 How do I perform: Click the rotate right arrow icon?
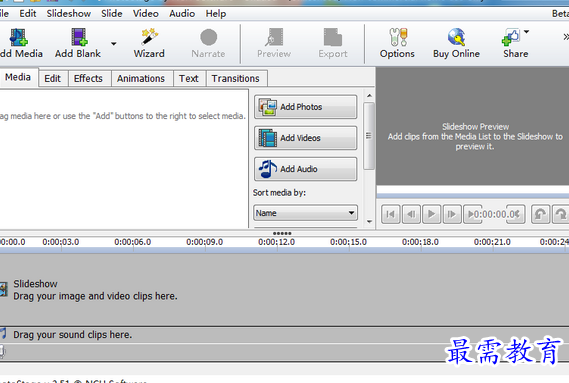point(561,214)
